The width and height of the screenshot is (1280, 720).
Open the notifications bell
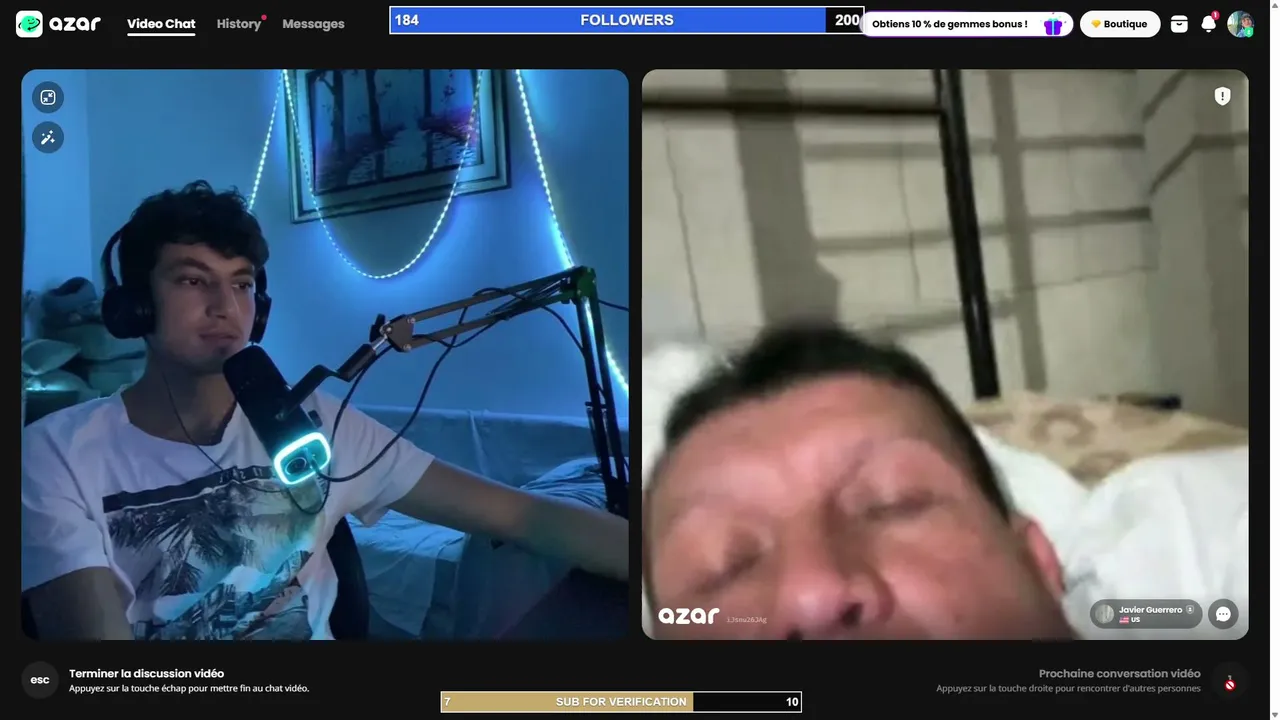point(1209,24)
